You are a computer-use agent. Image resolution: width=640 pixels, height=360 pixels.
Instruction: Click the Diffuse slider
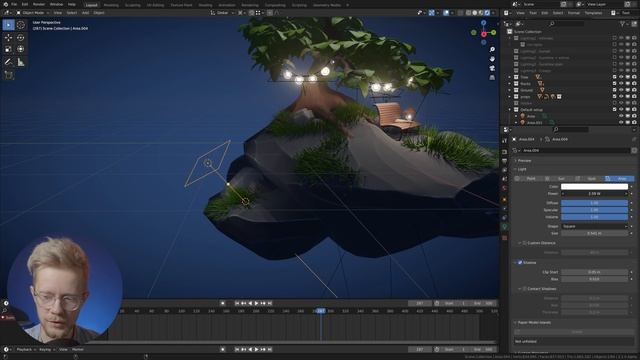tap(594, 203)
